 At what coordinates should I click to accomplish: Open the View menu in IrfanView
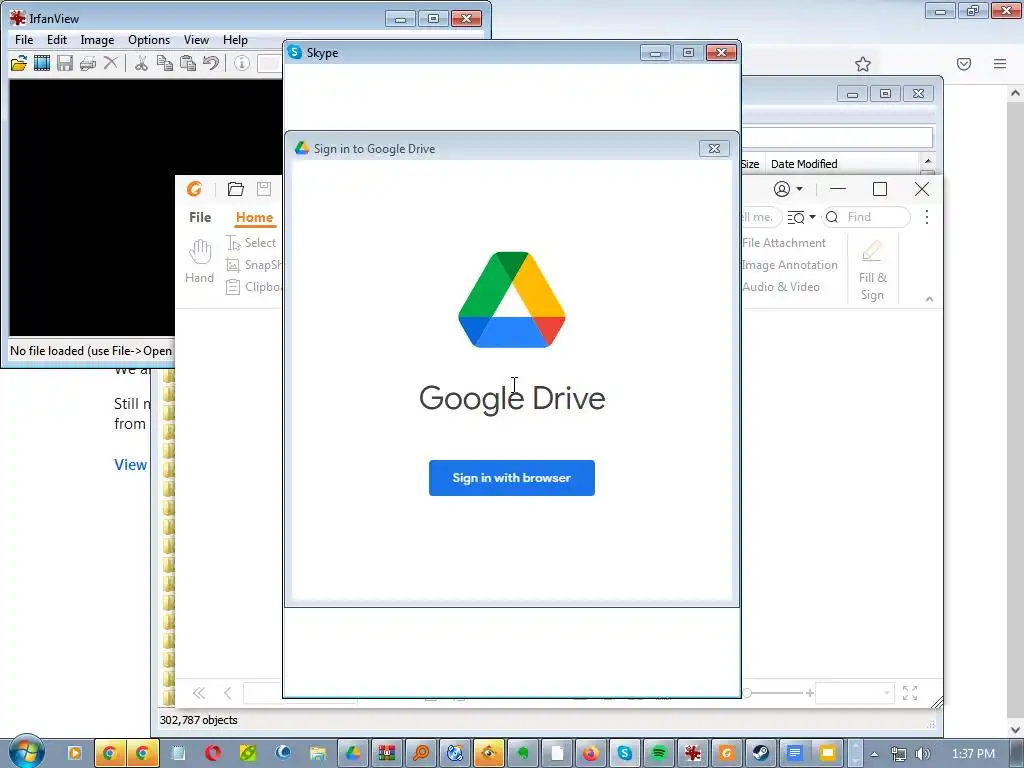coord(196,40)
